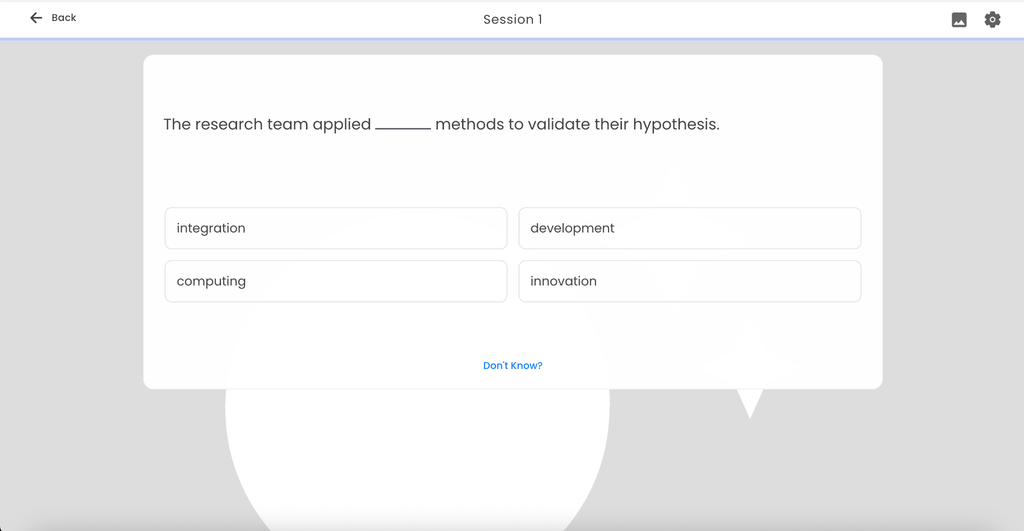Image resolution: width=1024 pixels, height=531 pixels.
Task: Click the word 'innovation' inside its option box
Action: (x=564, y=281)
